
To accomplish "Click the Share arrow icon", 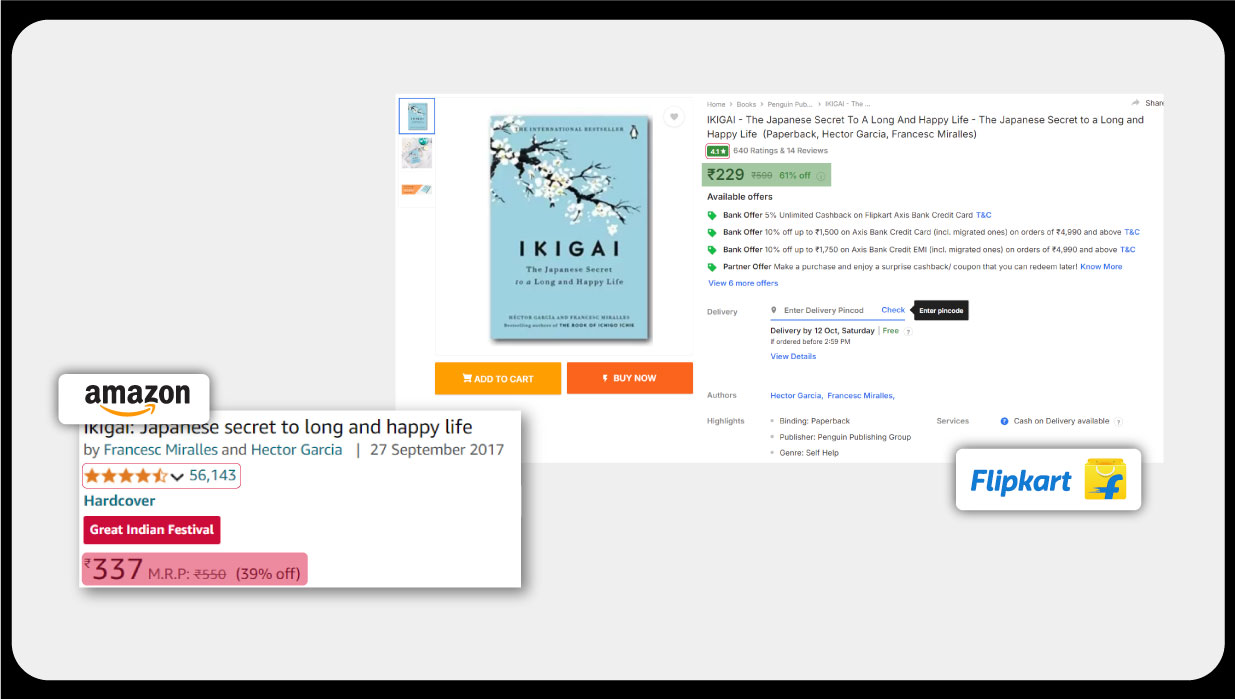I will tap(1135, 103).
